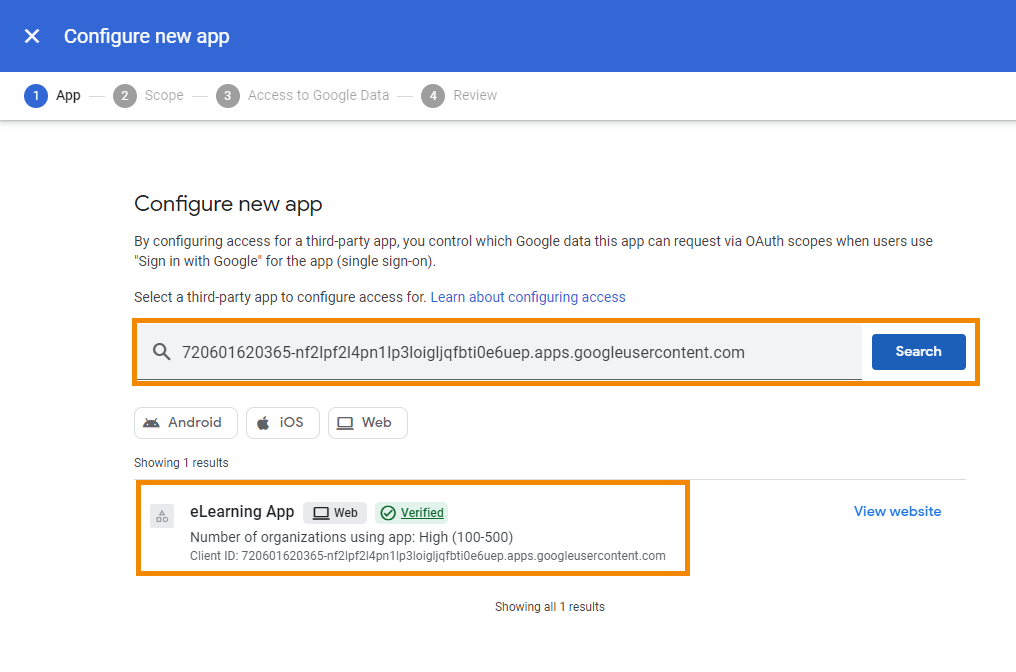Screen dimensions: 1016x672
Task: Click the step 4 Review circle indicator
Action: coord(433,95)
